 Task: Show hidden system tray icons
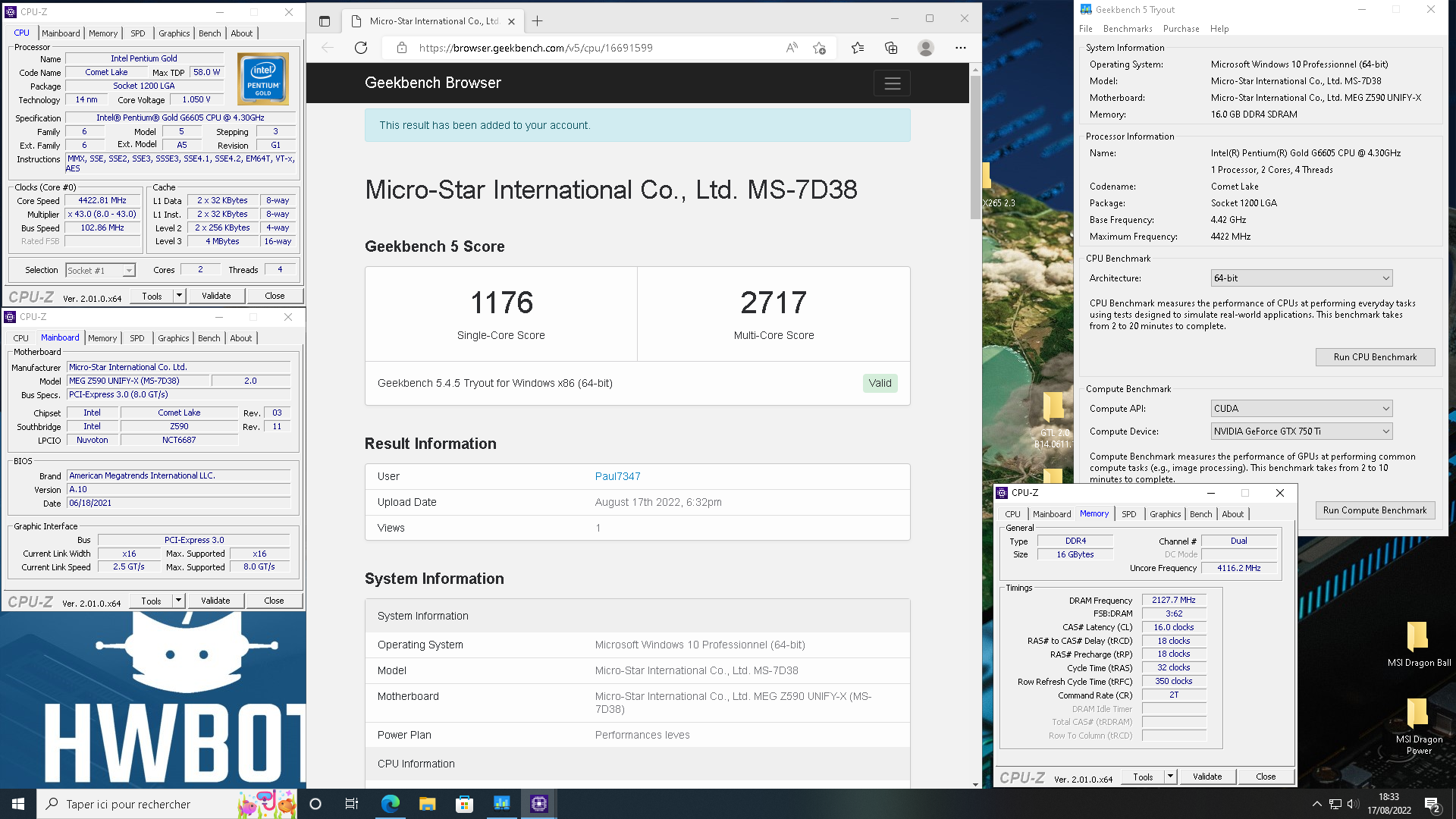pos(1317,804)
